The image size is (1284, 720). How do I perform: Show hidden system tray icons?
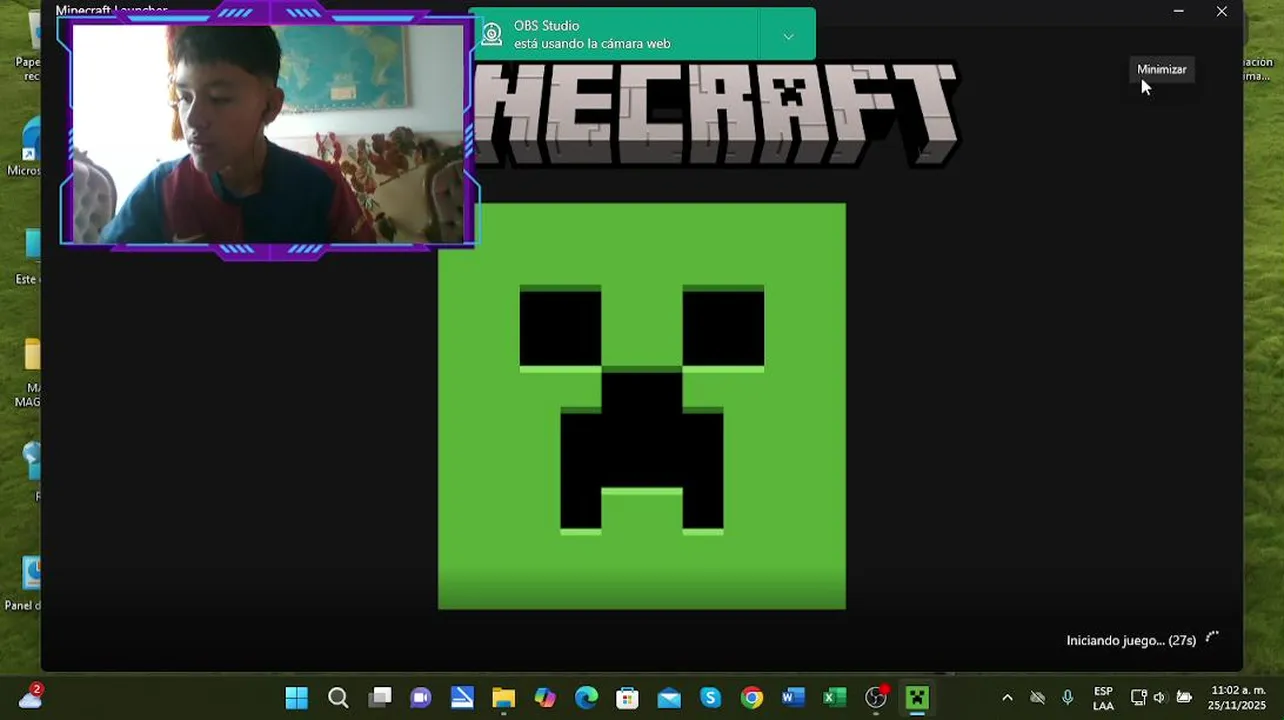1007,697
